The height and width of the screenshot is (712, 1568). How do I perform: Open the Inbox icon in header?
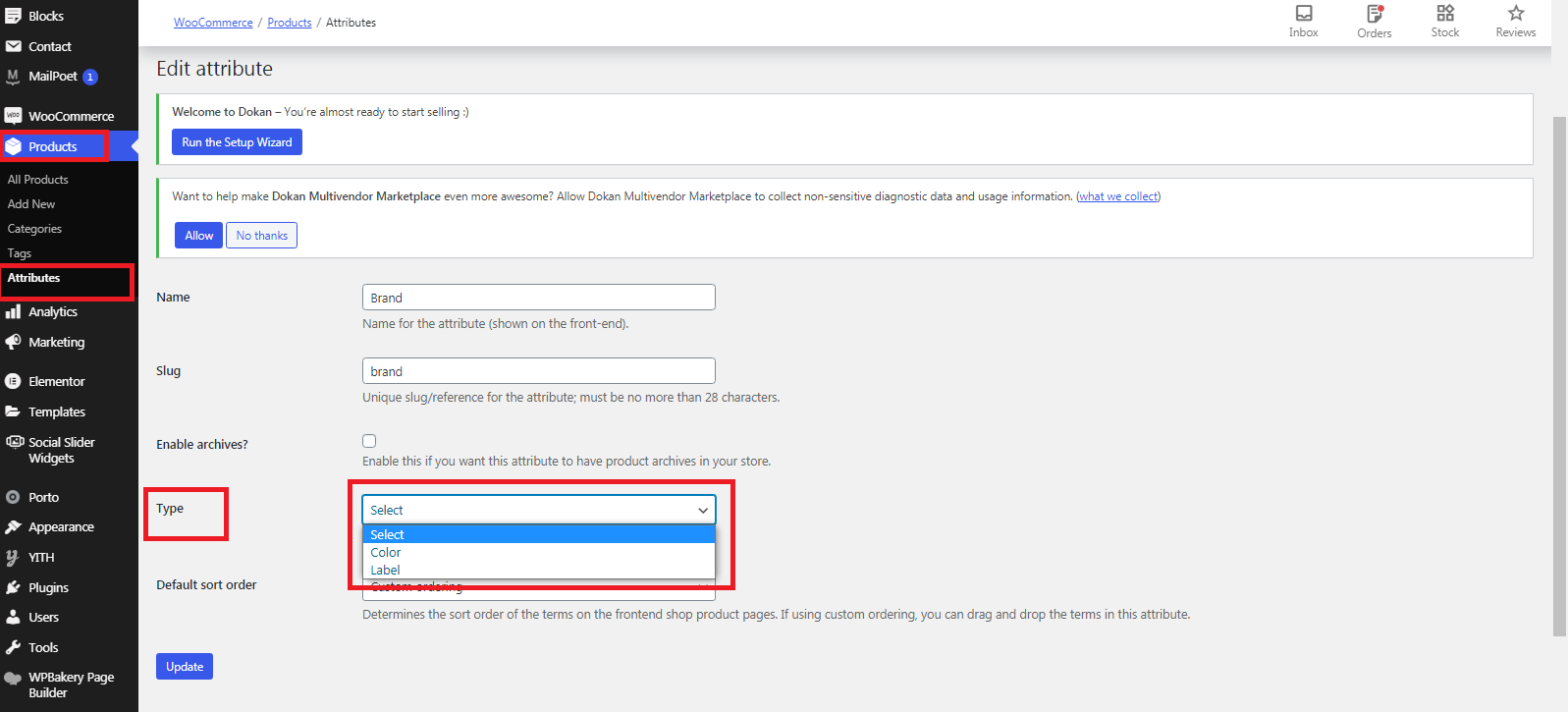[x=1304, y=13]
